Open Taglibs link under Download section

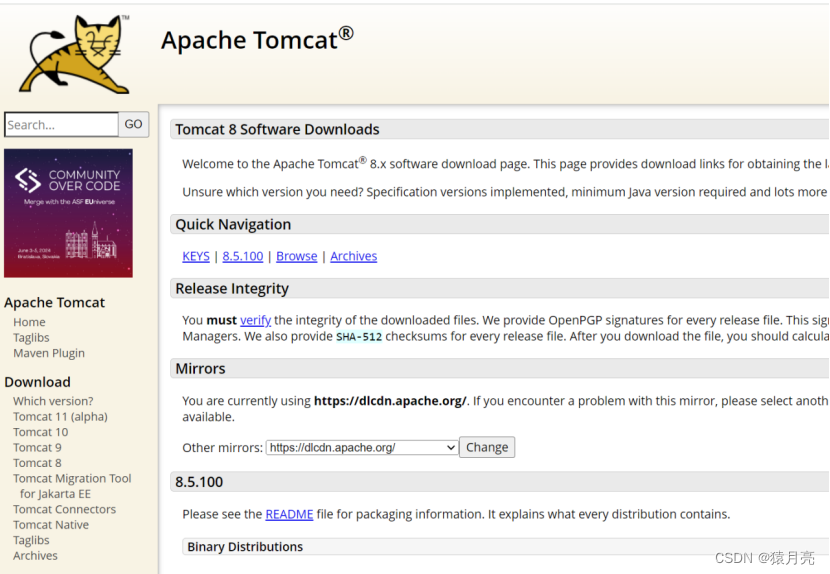(x=31, y=540)
